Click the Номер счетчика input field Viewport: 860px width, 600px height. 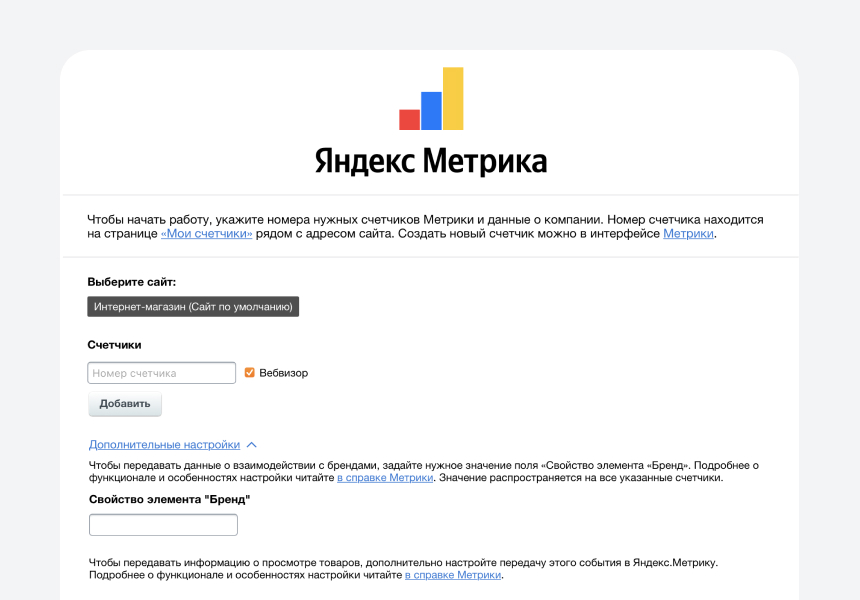160,372
